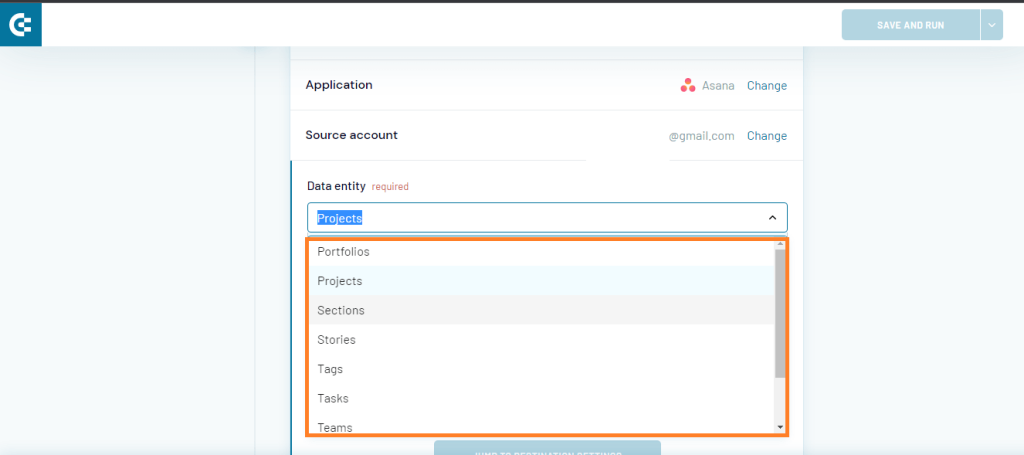Viewport: 1024px width, 455px height.
Task: Click the dropdown list scrollbar thumb
Action: (x=780, y=313)
